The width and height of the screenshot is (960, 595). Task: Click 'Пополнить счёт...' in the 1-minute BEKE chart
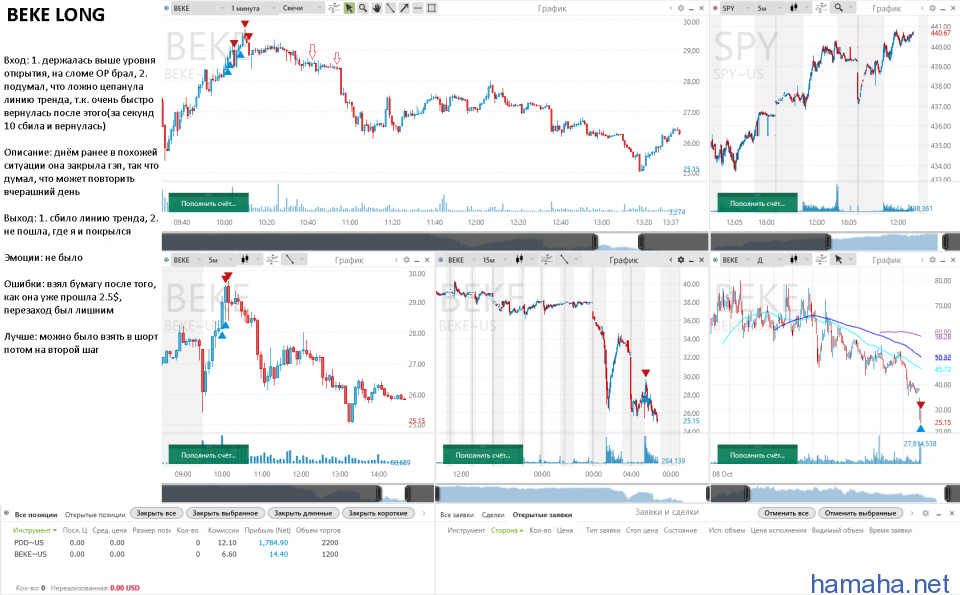(x=208, y=203)
